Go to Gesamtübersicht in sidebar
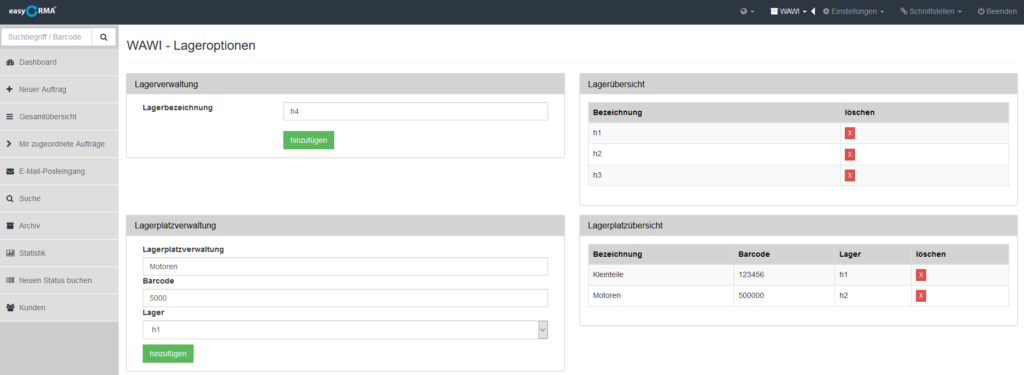Image resolution: width=1024 pixels, height=375 pixels. [59, 117]
